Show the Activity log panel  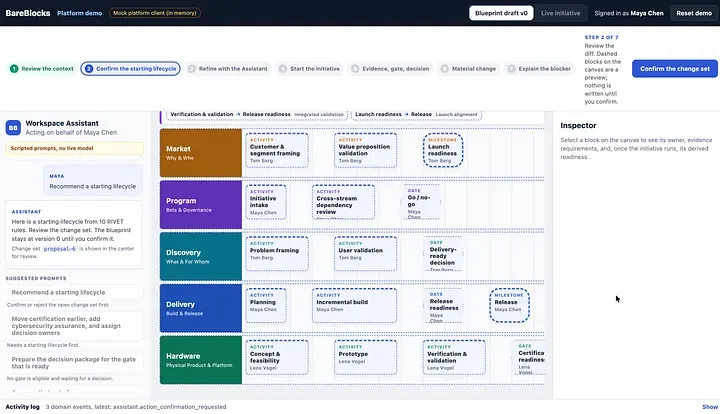(709, 407)
